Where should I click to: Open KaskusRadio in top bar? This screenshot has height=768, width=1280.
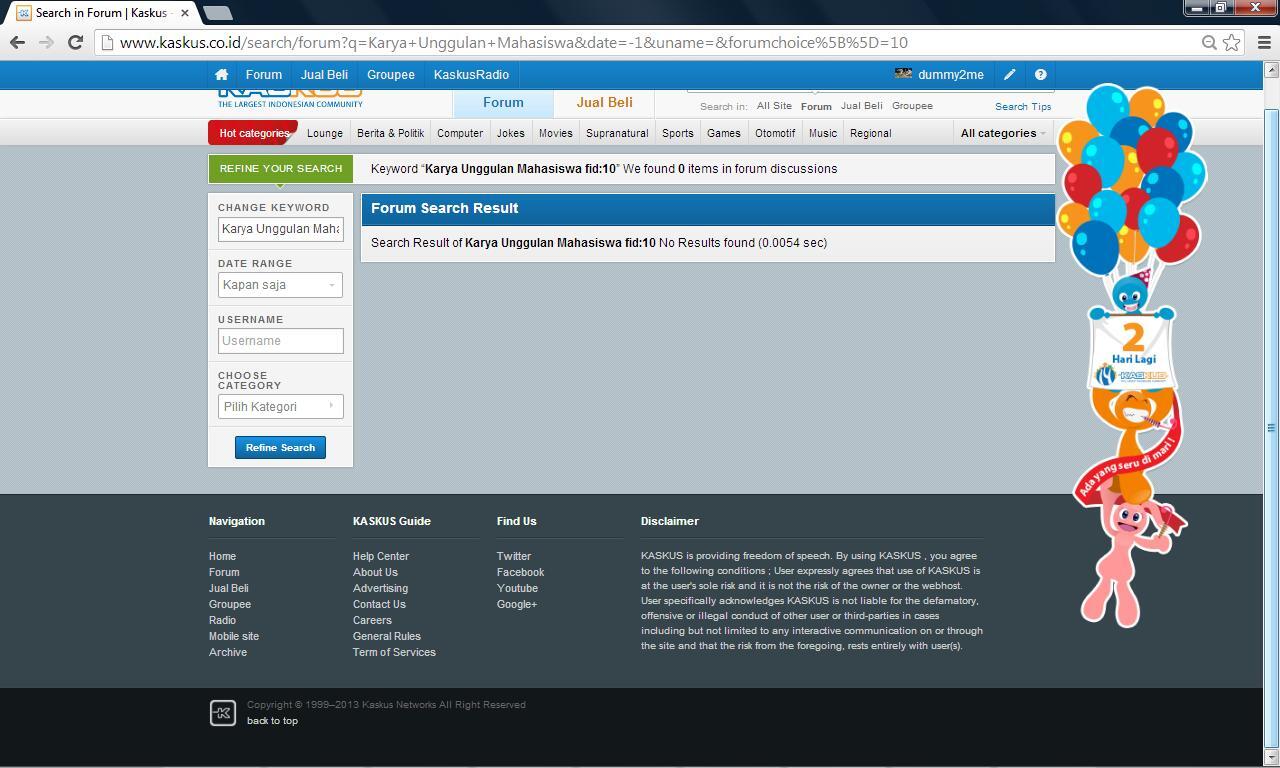(x=471, y=75)
